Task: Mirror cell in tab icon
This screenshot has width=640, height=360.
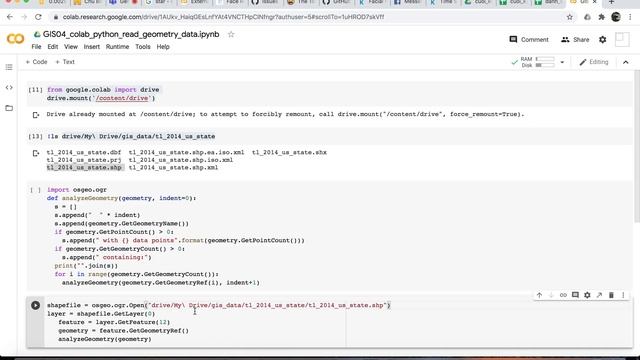Action: [x=599, y=295]
